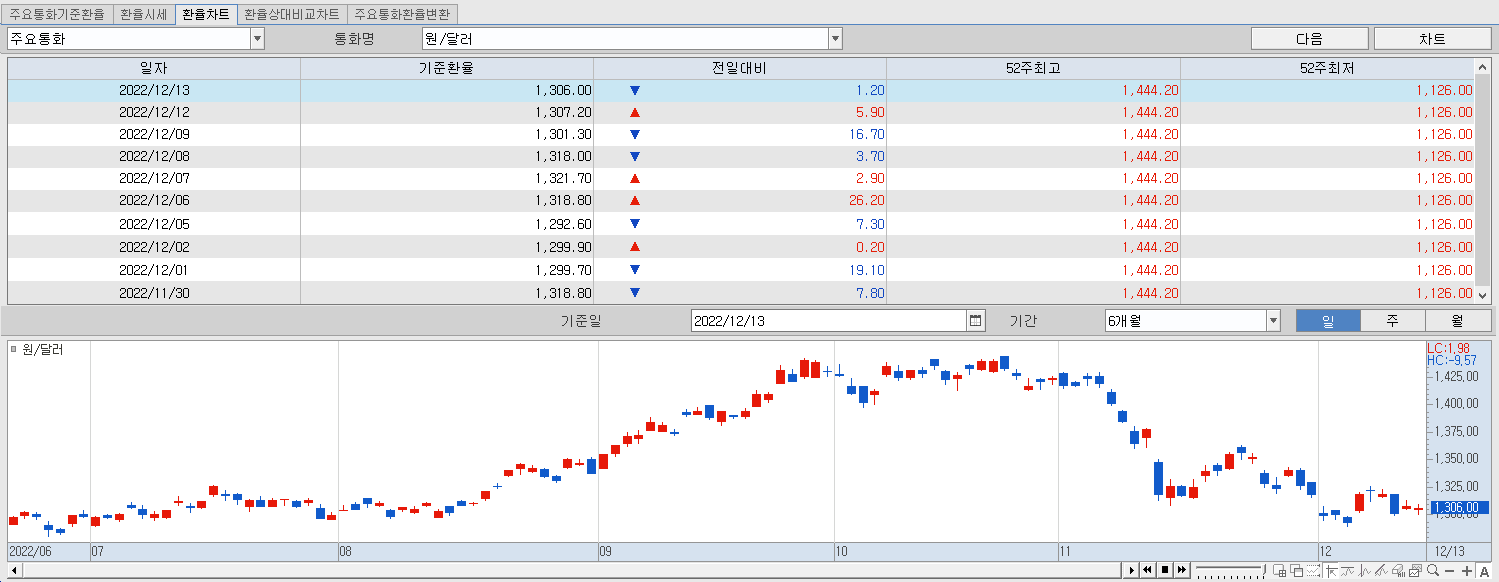Select the 2022/12/02 row date cell
This screenshot has width=1499, height=582.
pos(154,247)
